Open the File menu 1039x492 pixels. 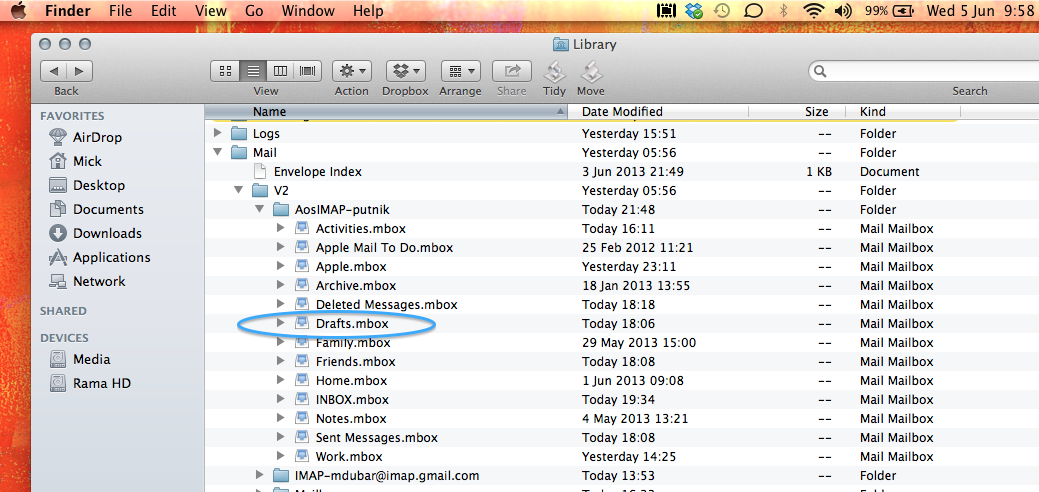pyautogui.click(x=120, y=11)
